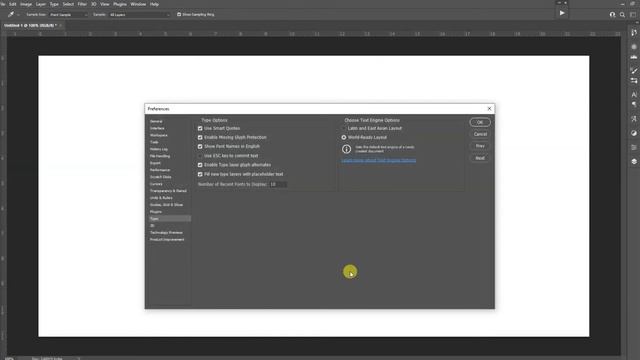Open the Layer menu
This screenshot has height=360, width=640.
tap(41, 4)
